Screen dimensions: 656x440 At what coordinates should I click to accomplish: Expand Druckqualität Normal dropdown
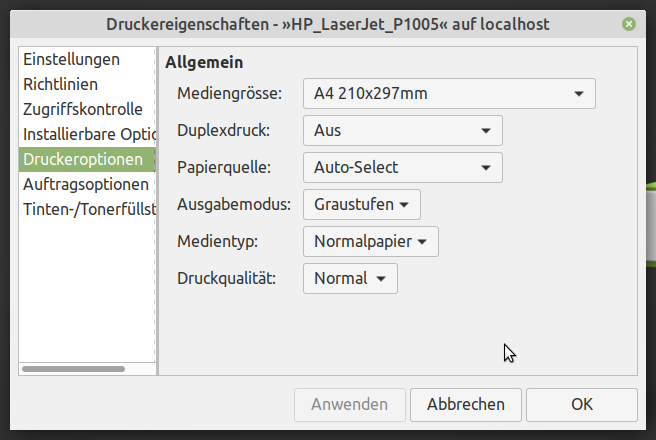click(x=350, y=279)
